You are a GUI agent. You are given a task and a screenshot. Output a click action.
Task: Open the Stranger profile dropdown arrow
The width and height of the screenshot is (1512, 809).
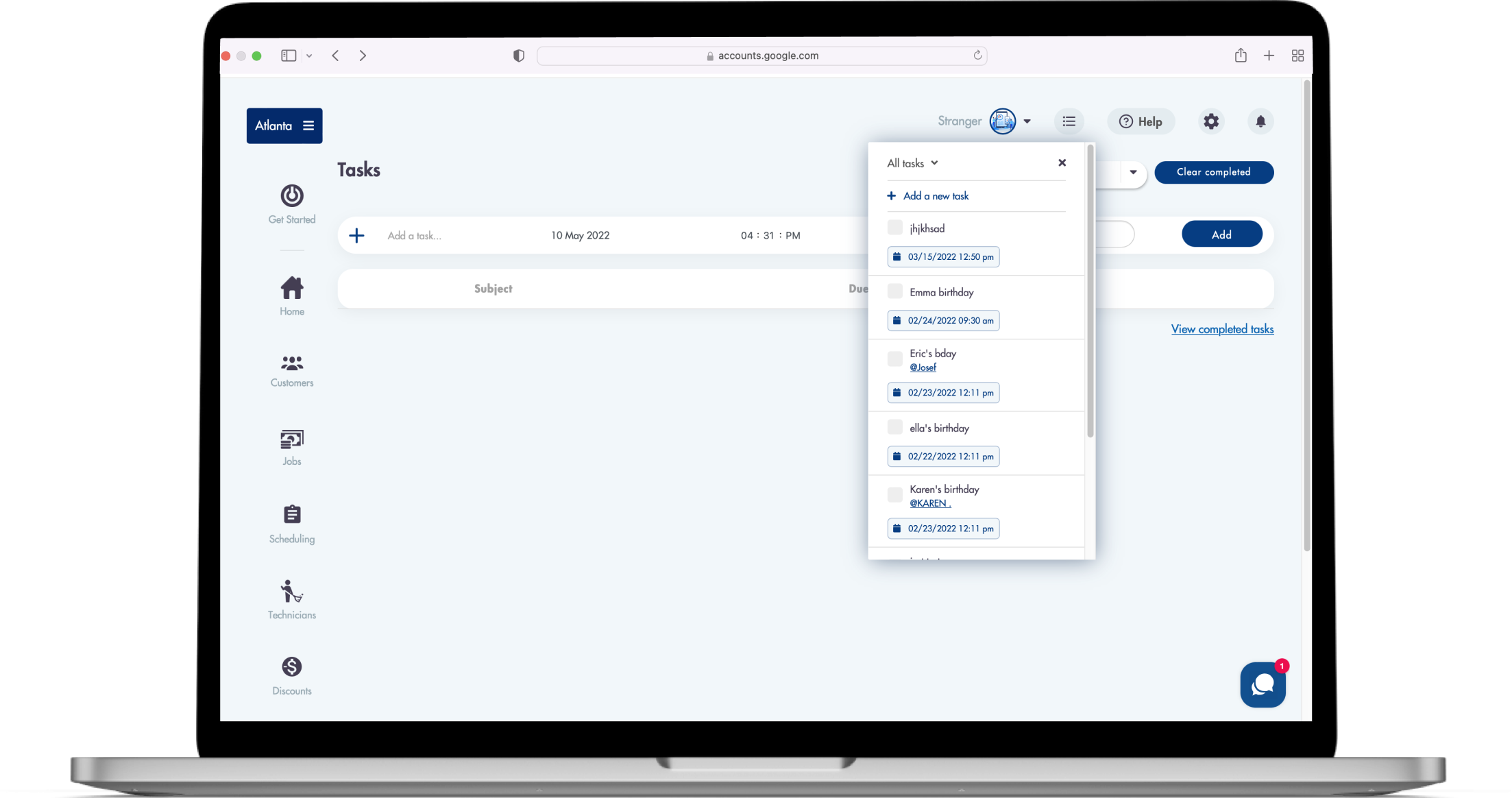1027,121
